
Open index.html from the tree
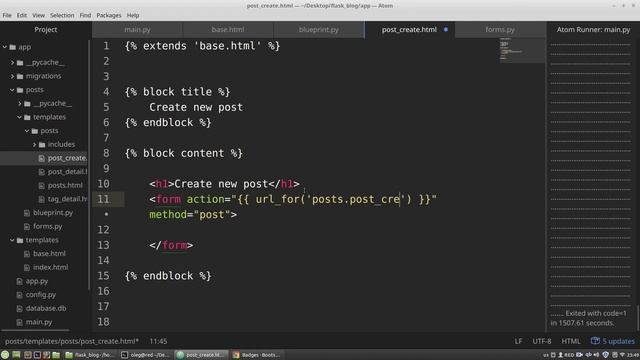point(51,267)
